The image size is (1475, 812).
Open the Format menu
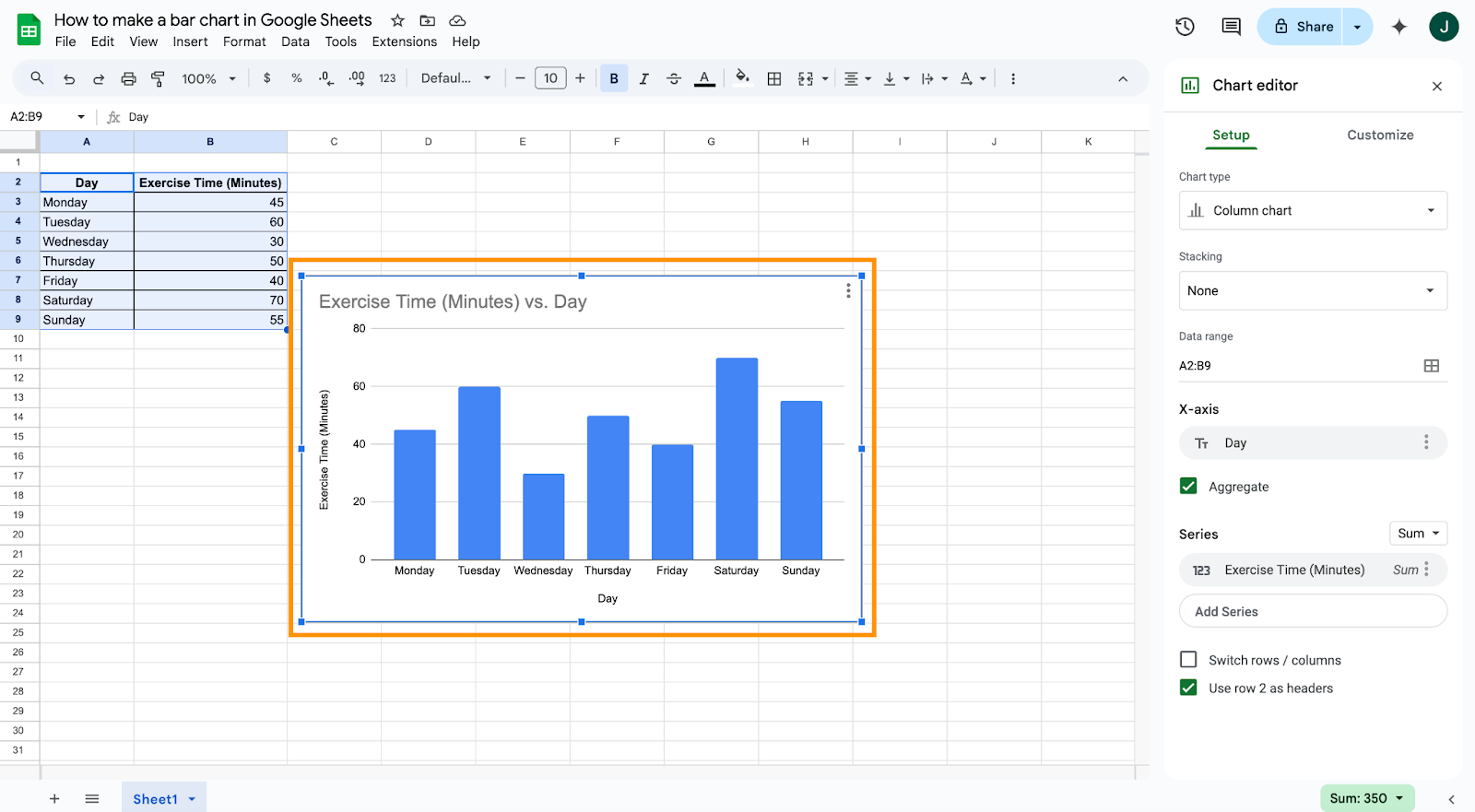click(x=244, y=41)
